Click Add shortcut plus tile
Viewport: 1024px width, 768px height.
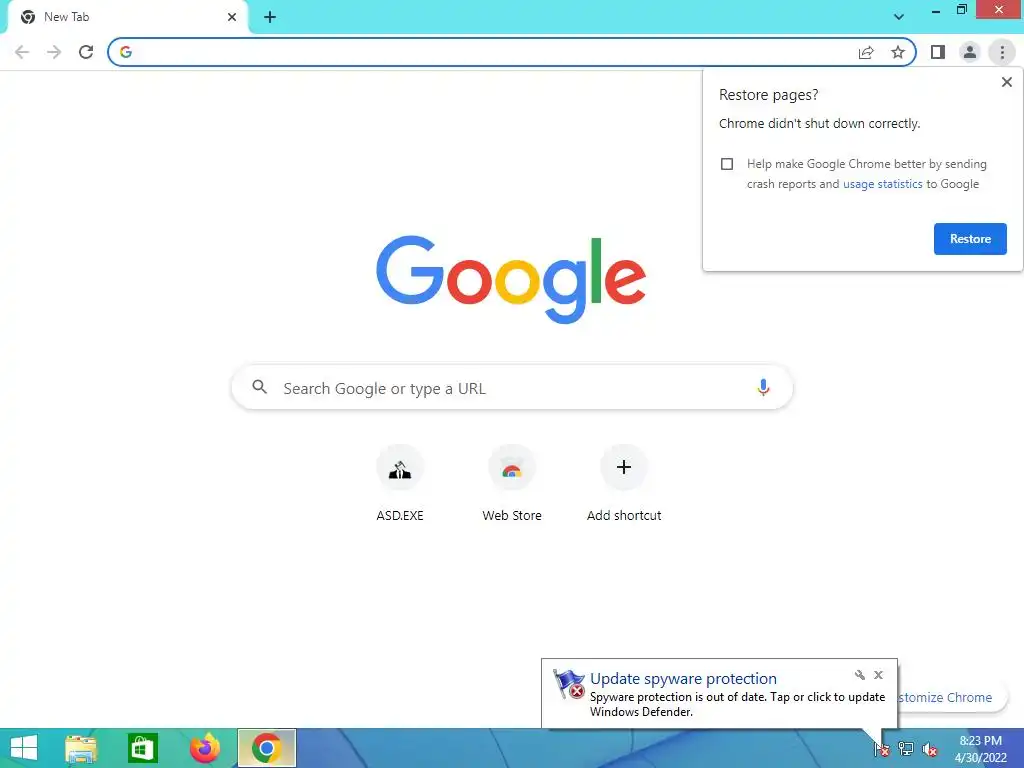[x=624, y=485]
